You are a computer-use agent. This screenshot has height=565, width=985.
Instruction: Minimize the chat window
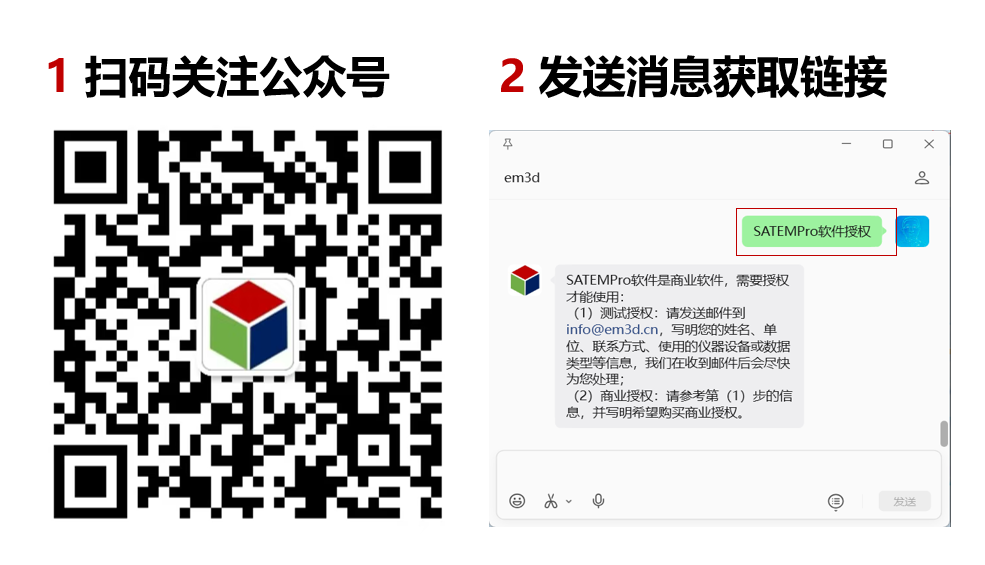coord(846,144)
